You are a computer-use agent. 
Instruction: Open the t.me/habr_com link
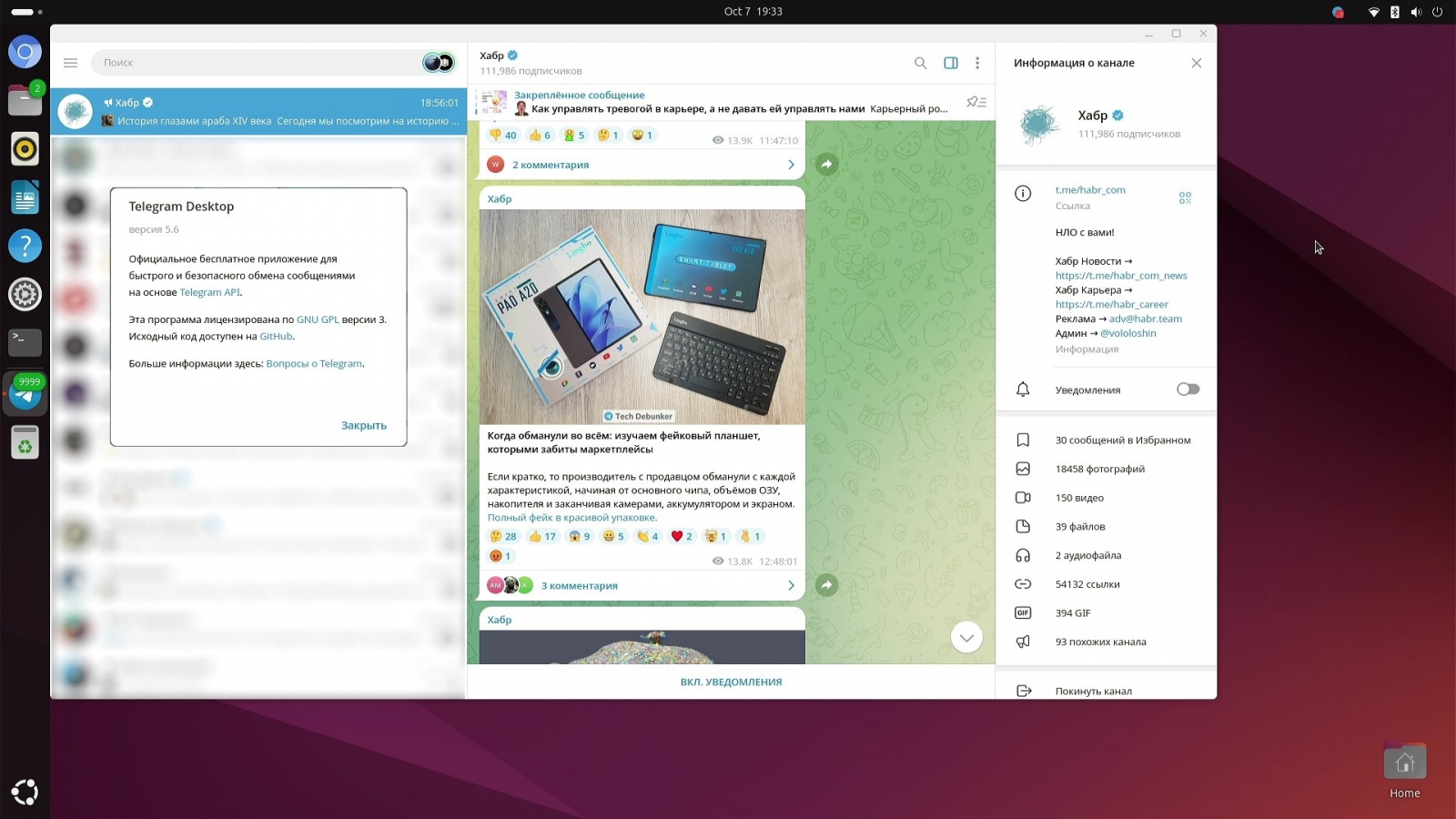[x=1090, y=190]
